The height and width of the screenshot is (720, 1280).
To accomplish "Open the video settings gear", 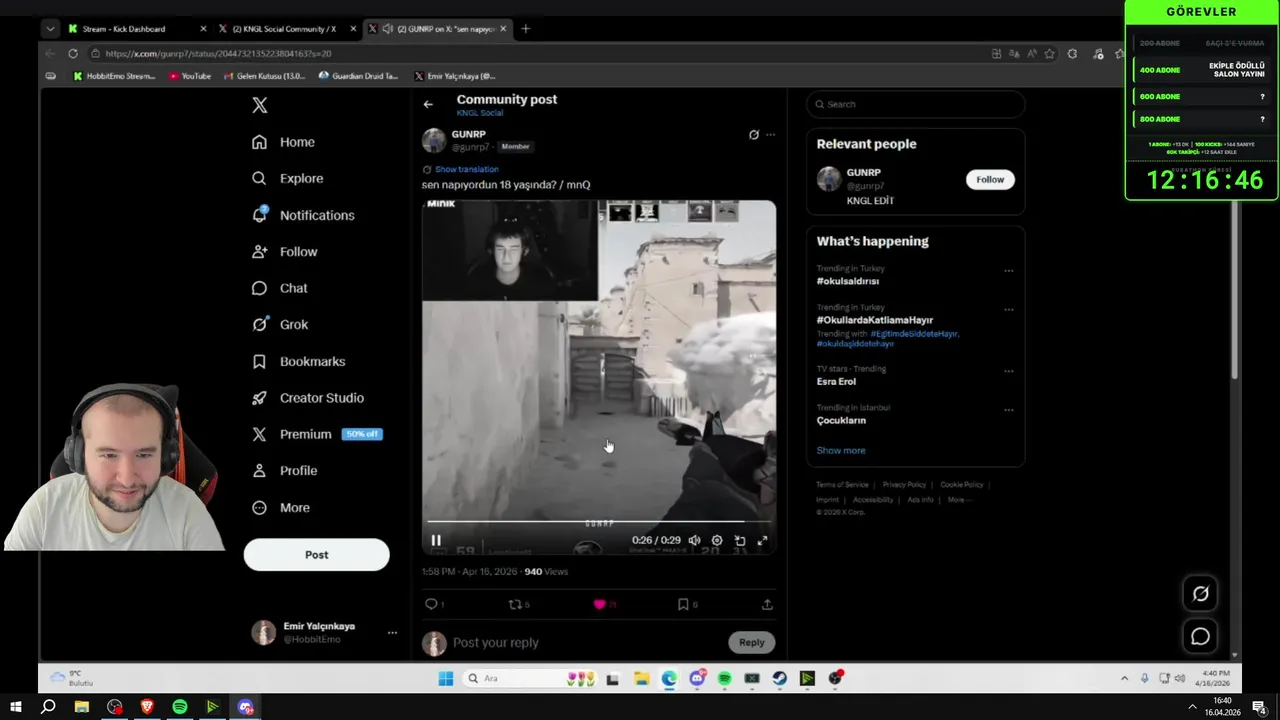I will pyautogui.click(x=717, y=540).
